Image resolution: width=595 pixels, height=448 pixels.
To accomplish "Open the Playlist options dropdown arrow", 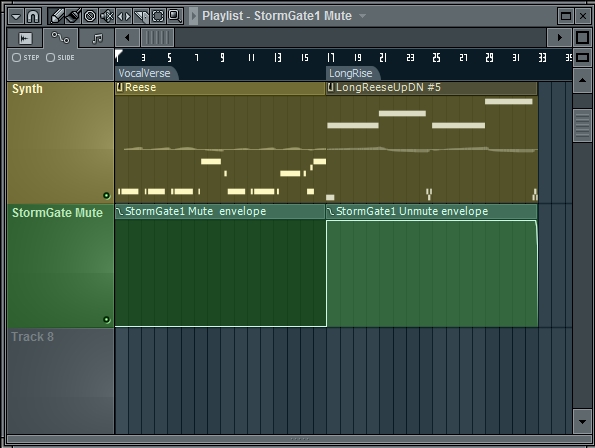I will pyautogui.click(x=16, y=16).
